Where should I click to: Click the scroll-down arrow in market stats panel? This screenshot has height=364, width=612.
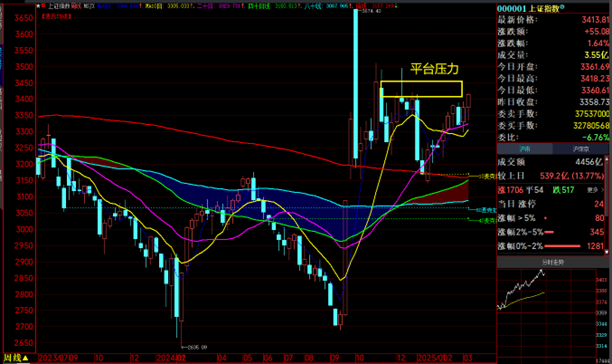[x=607, y=252]
